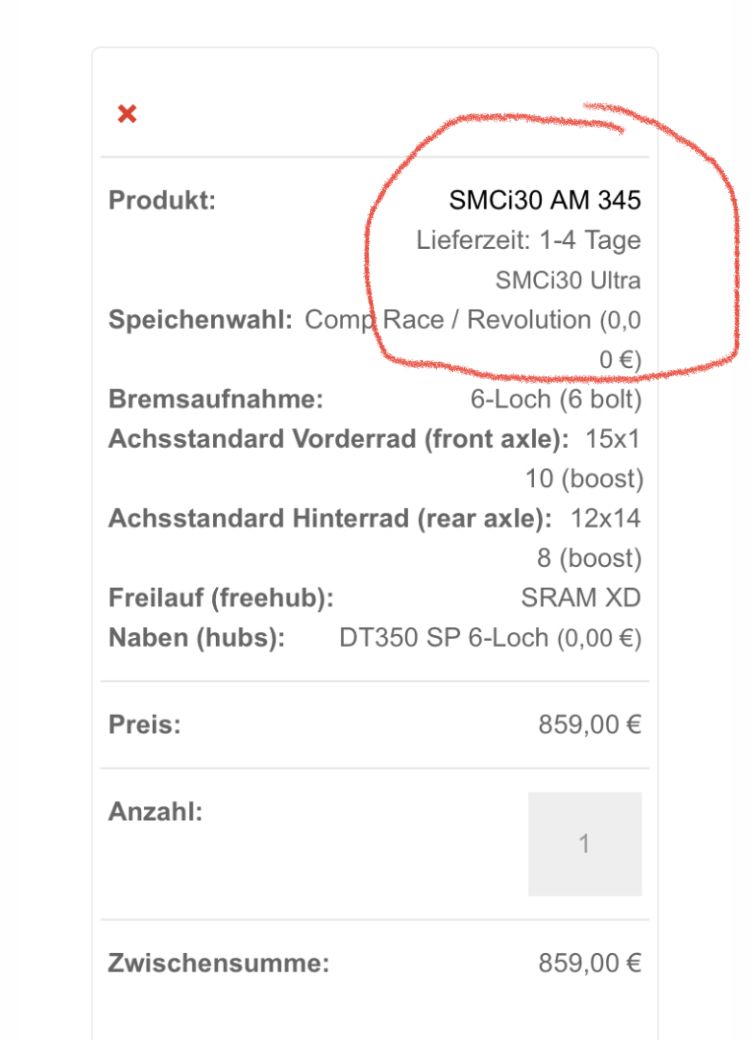Click the Achsstandard Hinterrad label
This screenshot has height=1040, width=750.
[x=330, y=519]
